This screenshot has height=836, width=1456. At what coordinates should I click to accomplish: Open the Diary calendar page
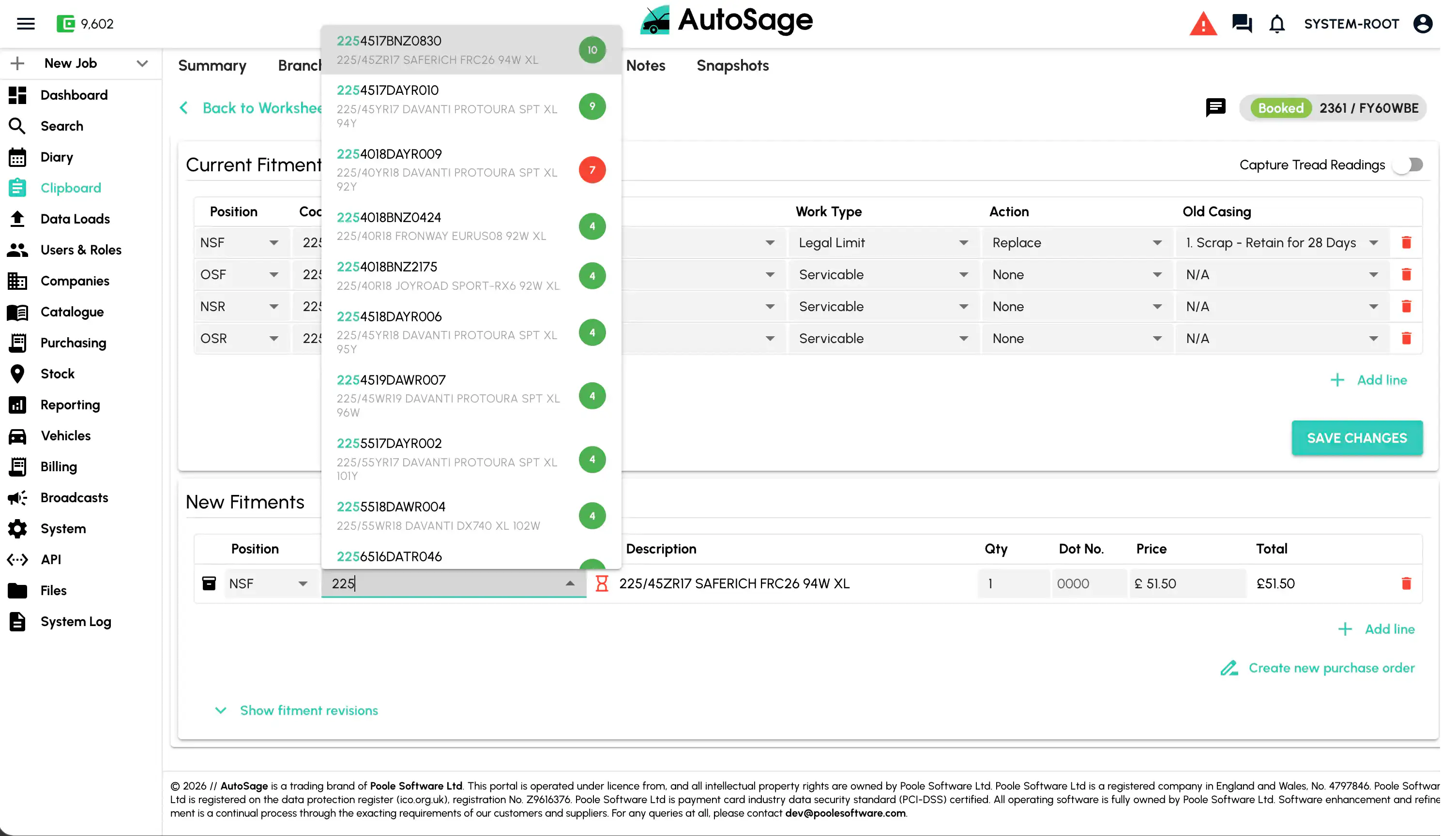pos(57,157)
